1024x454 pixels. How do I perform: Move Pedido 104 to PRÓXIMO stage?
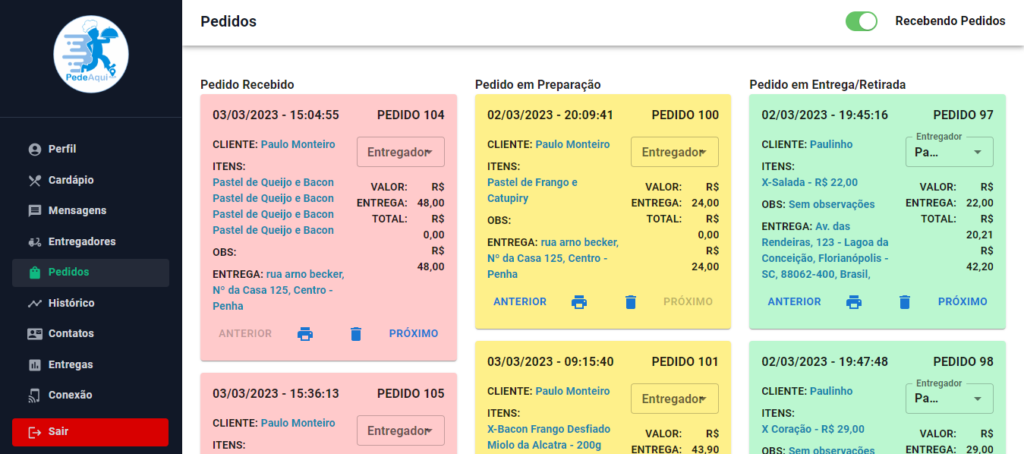[x=413, y=334]
